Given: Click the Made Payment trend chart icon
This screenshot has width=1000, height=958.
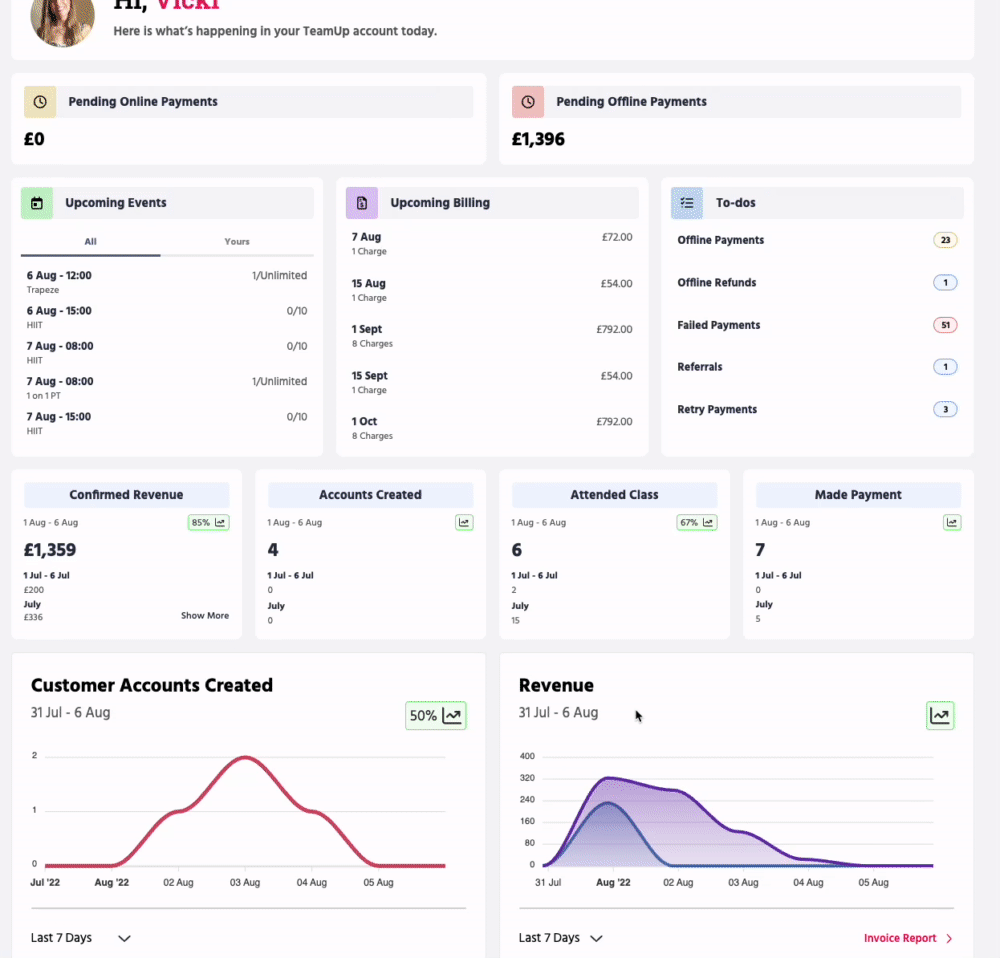Looking at the screenshot, I should pos(952,522).
